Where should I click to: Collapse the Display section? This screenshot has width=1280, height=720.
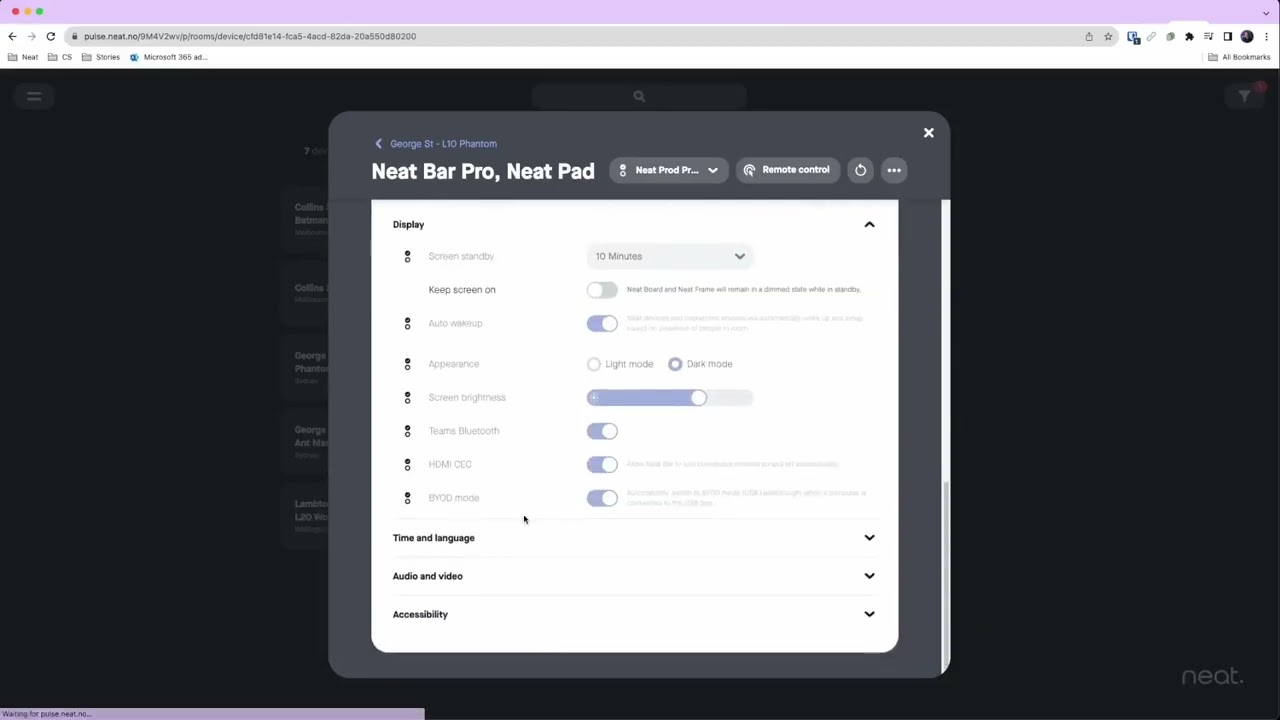pyautogui.click(x=869, y=225)
